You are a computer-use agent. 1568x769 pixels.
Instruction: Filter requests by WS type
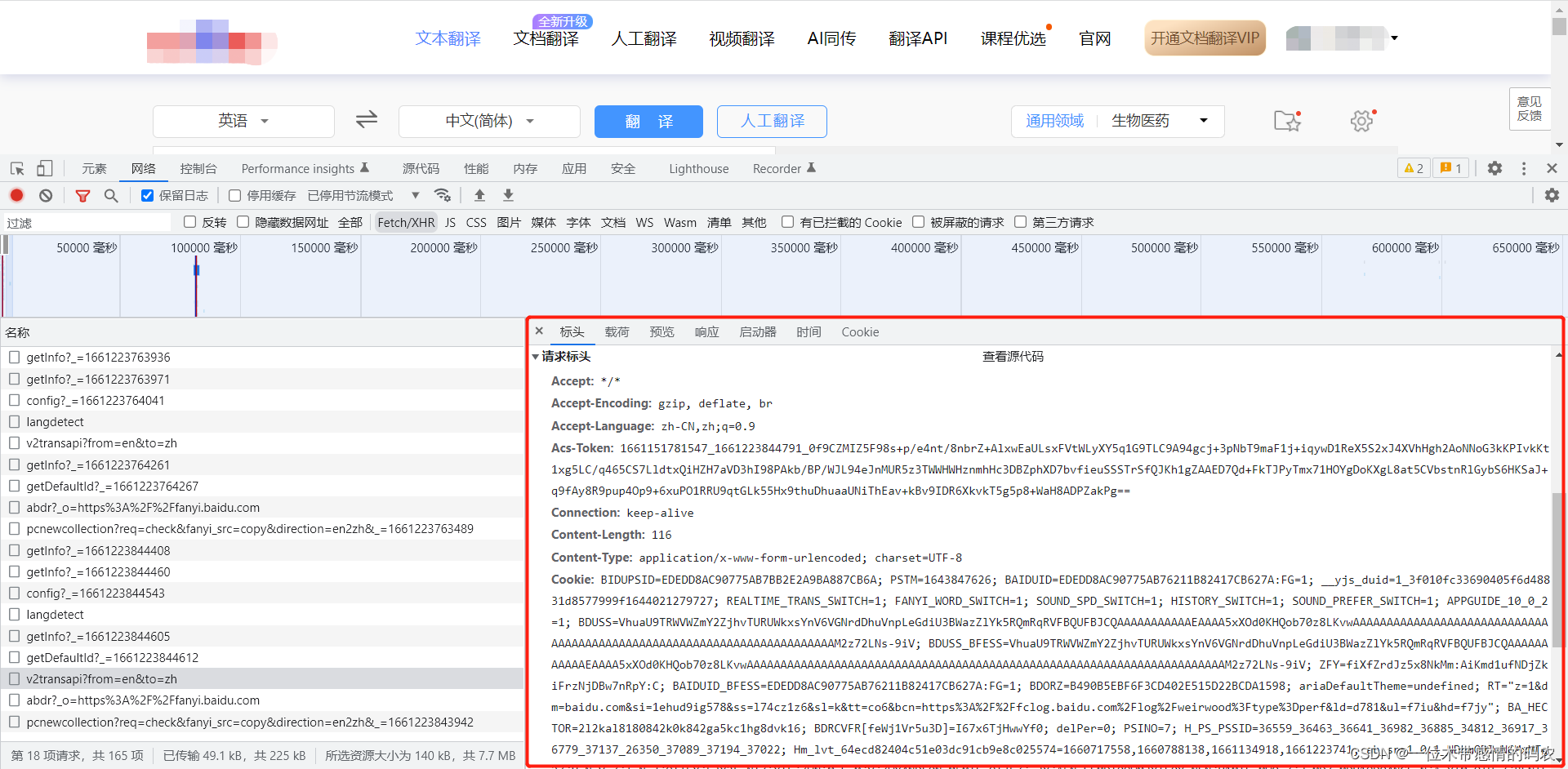pos(644,222)
